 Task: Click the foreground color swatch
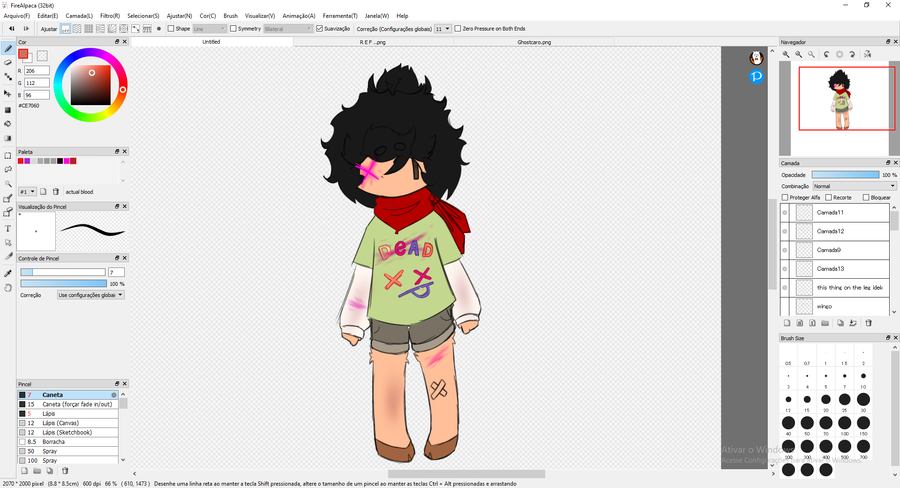tap(23, 54)
